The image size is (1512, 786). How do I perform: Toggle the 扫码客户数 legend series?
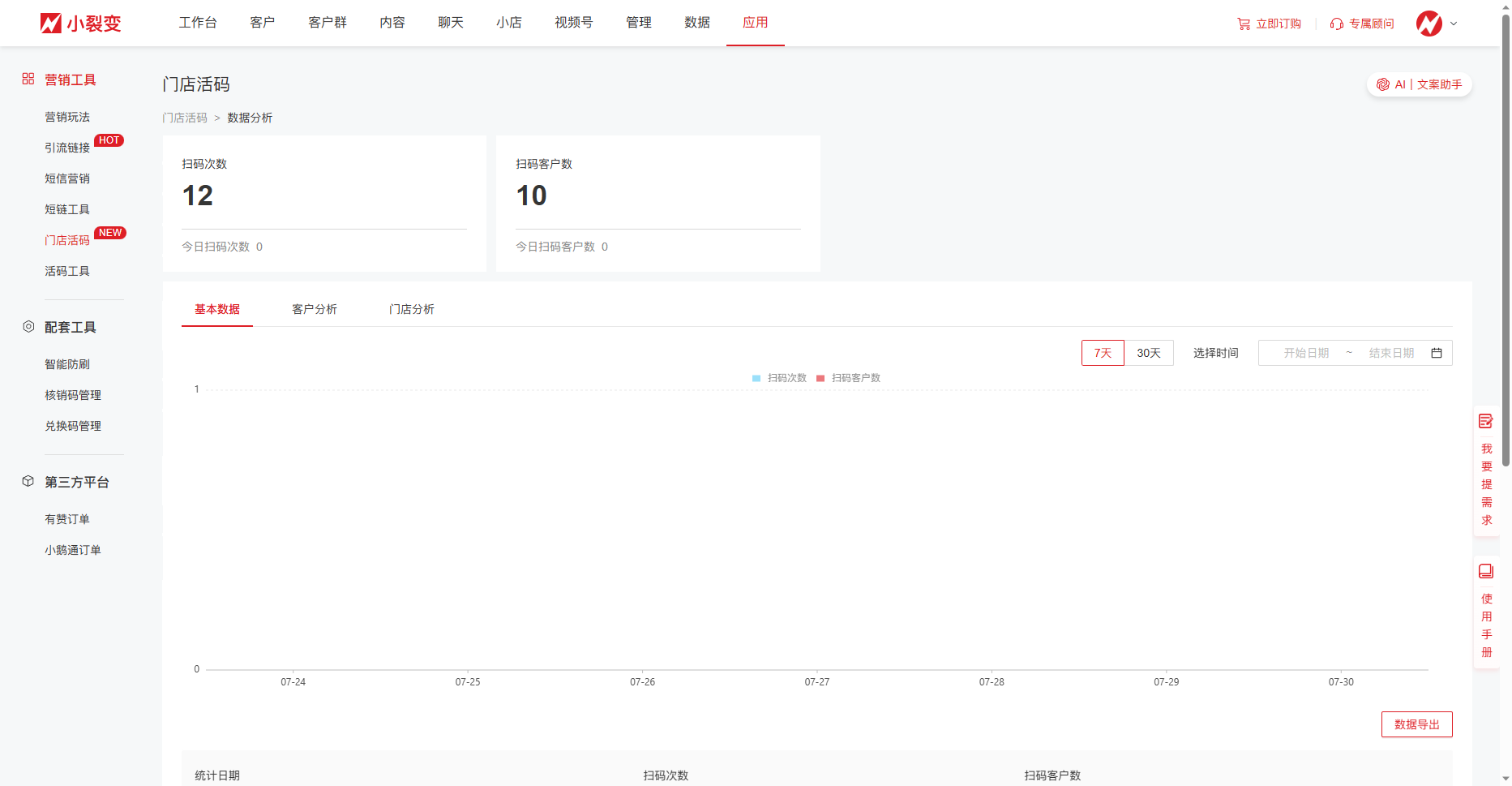(x=848, y=379)
